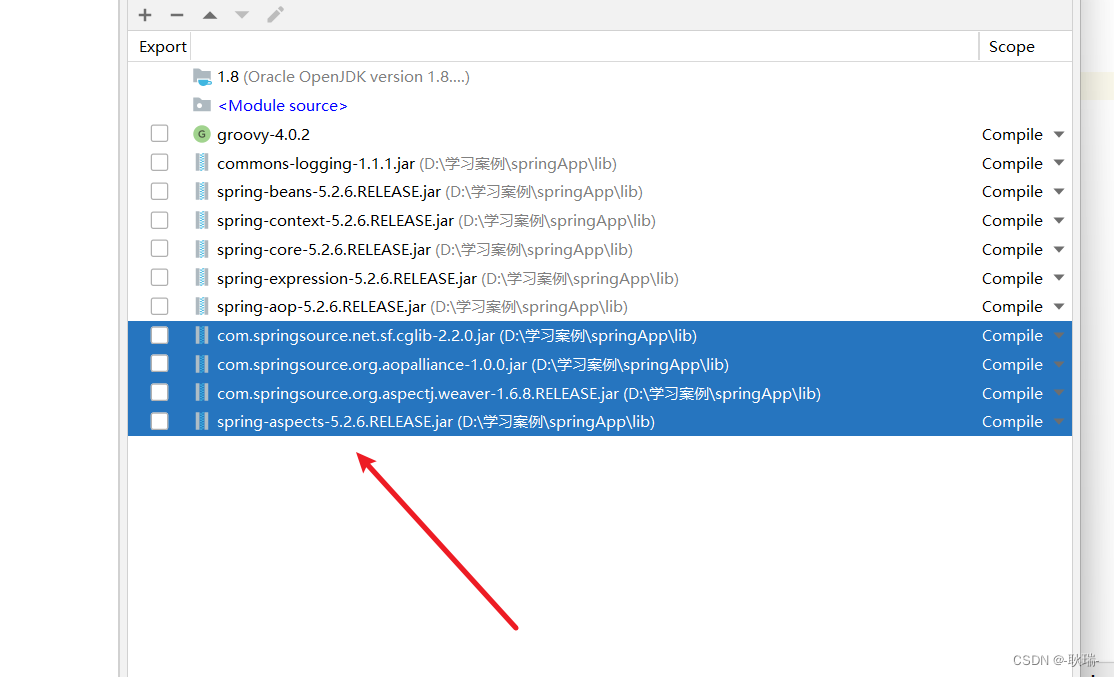Click the move down arrow icon

[x=241, y=15]
